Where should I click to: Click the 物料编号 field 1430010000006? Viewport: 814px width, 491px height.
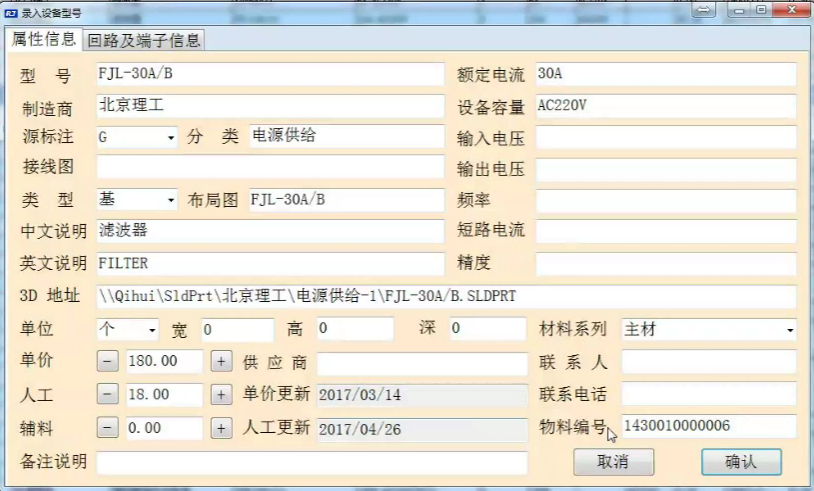tap(709, 426)
